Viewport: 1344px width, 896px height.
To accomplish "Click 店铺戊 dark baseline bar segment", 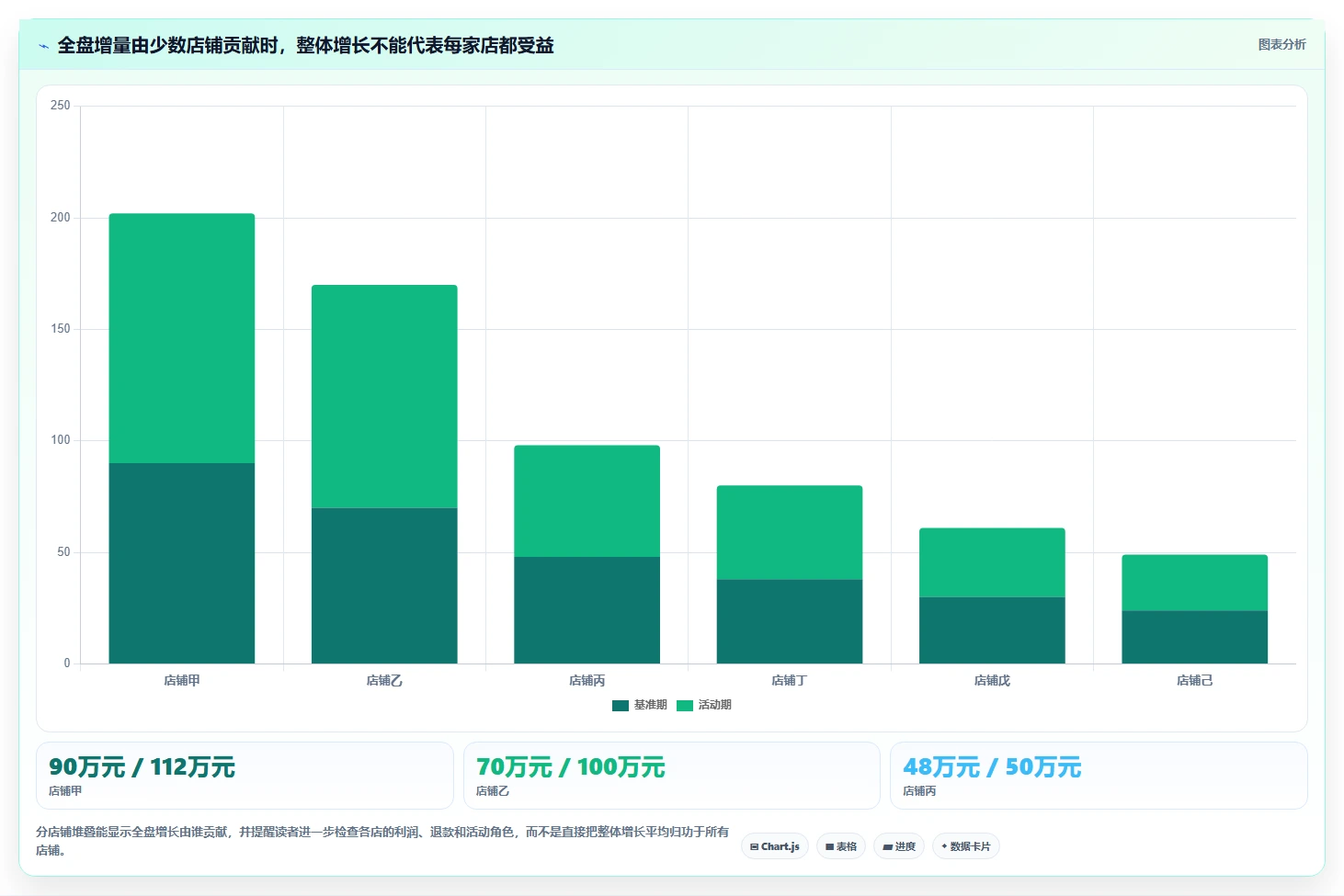I will tap(992, 630).
